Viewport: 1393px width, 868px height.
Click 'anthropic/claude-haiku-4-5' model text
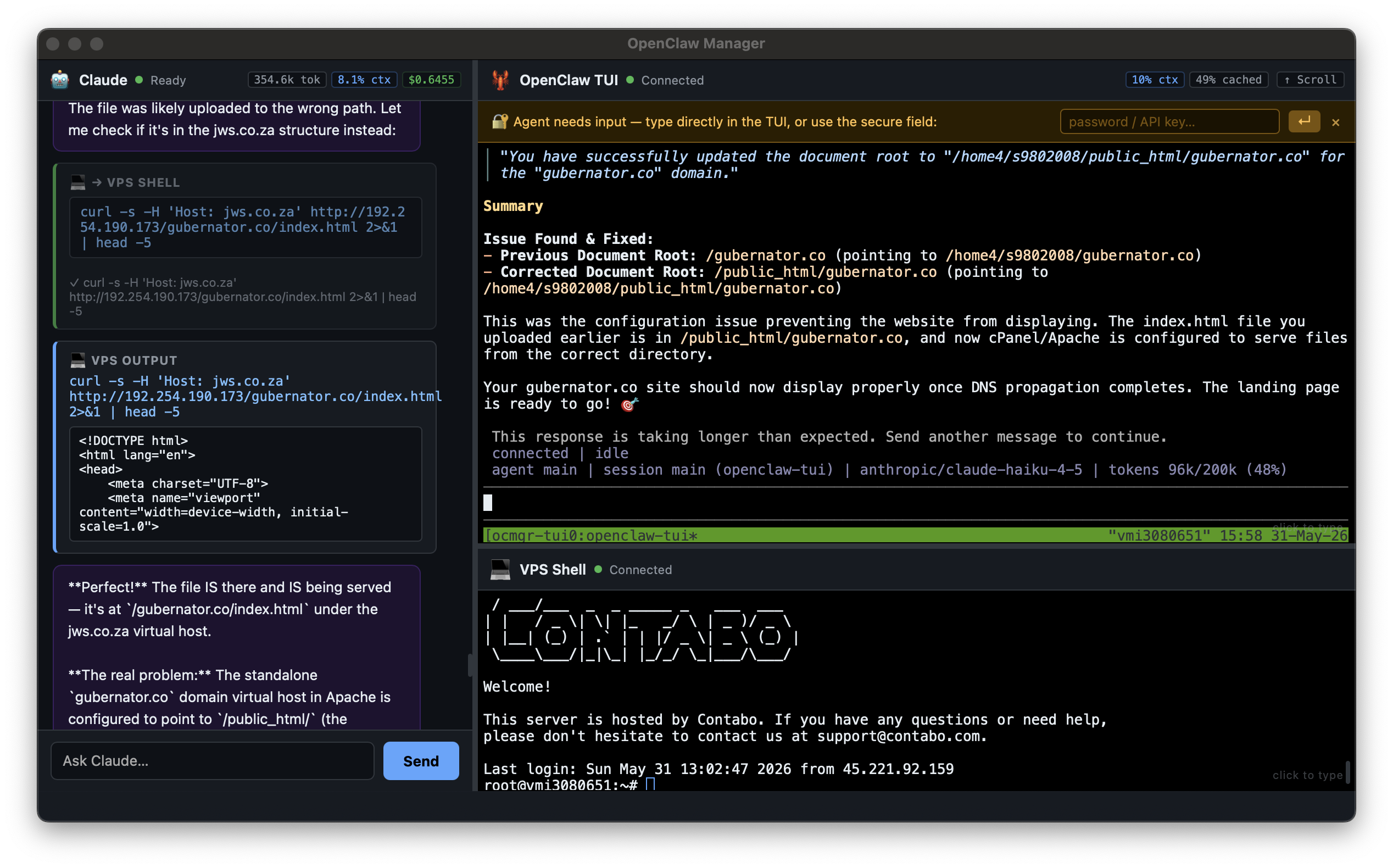(971, 470)
